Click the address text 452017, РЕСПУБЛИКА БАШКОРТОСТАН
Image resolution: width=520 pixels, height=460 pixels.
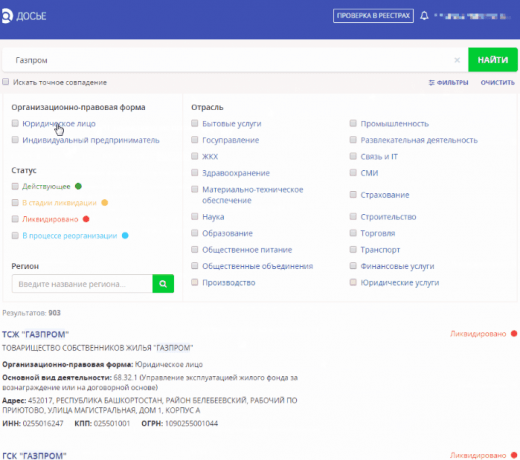pos(150,405)
